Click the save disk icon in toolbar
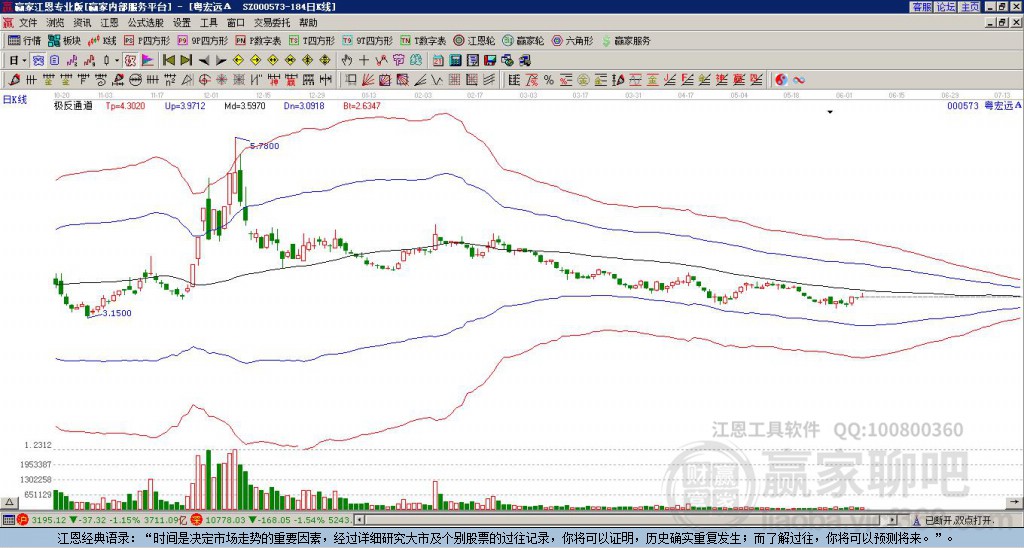 tap(490, 61)
